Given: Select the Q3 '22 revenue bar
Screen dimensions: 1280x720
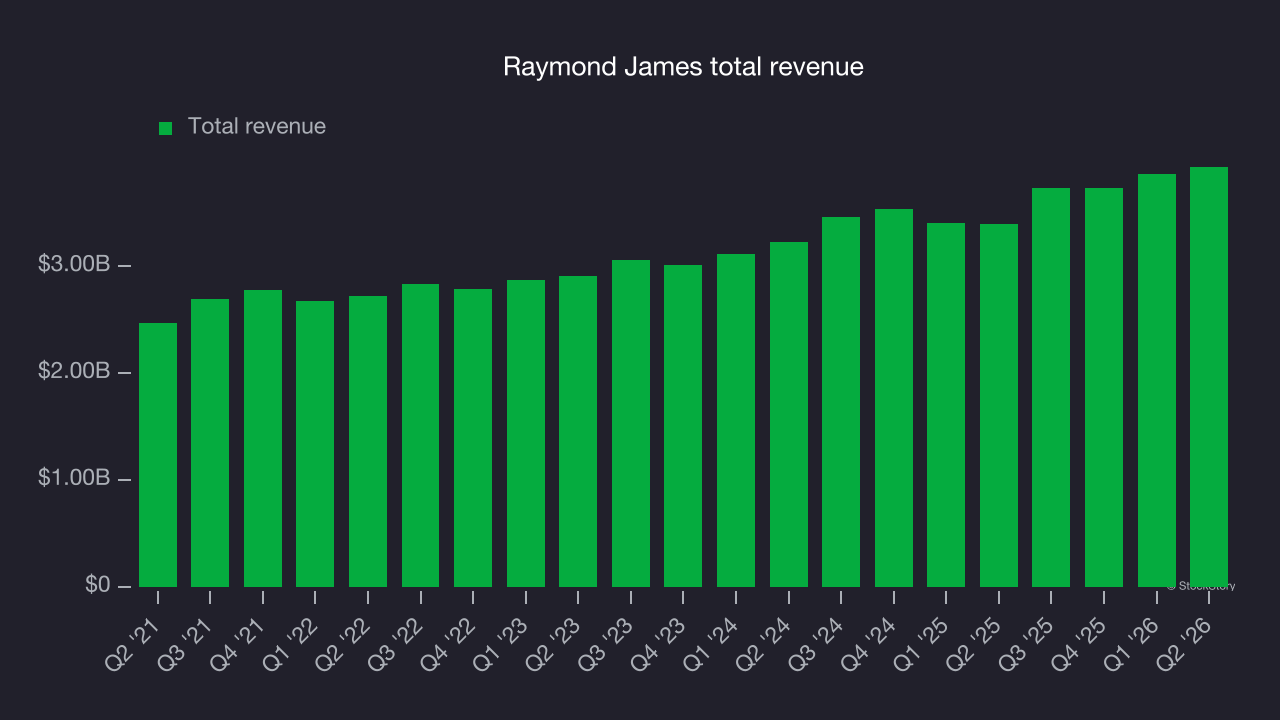Looking at the screenshot, I should tap(420, 435).
